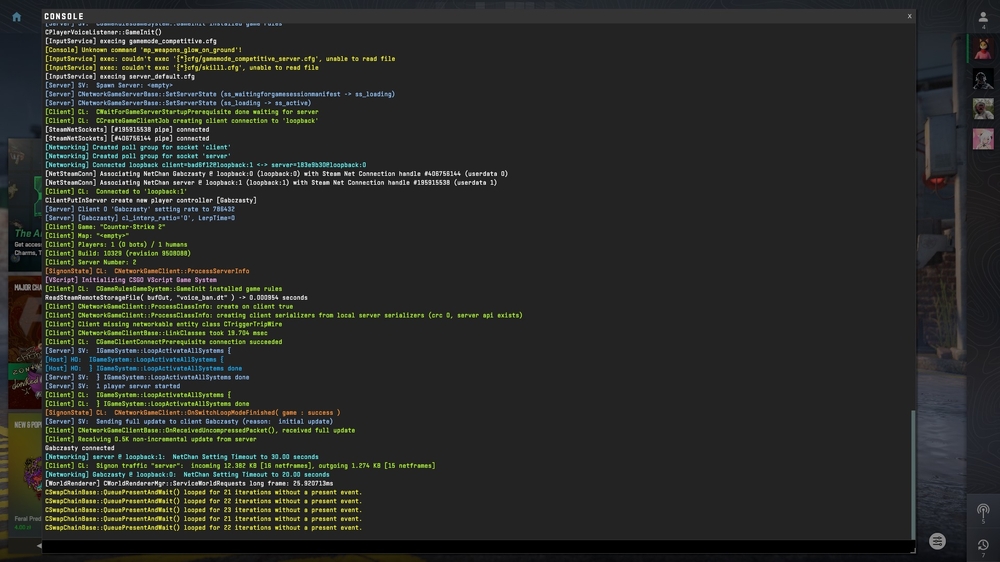Select line "execing gamemode_competitive.cfg"
1000x562 pixels.
(x=131, y=41)
